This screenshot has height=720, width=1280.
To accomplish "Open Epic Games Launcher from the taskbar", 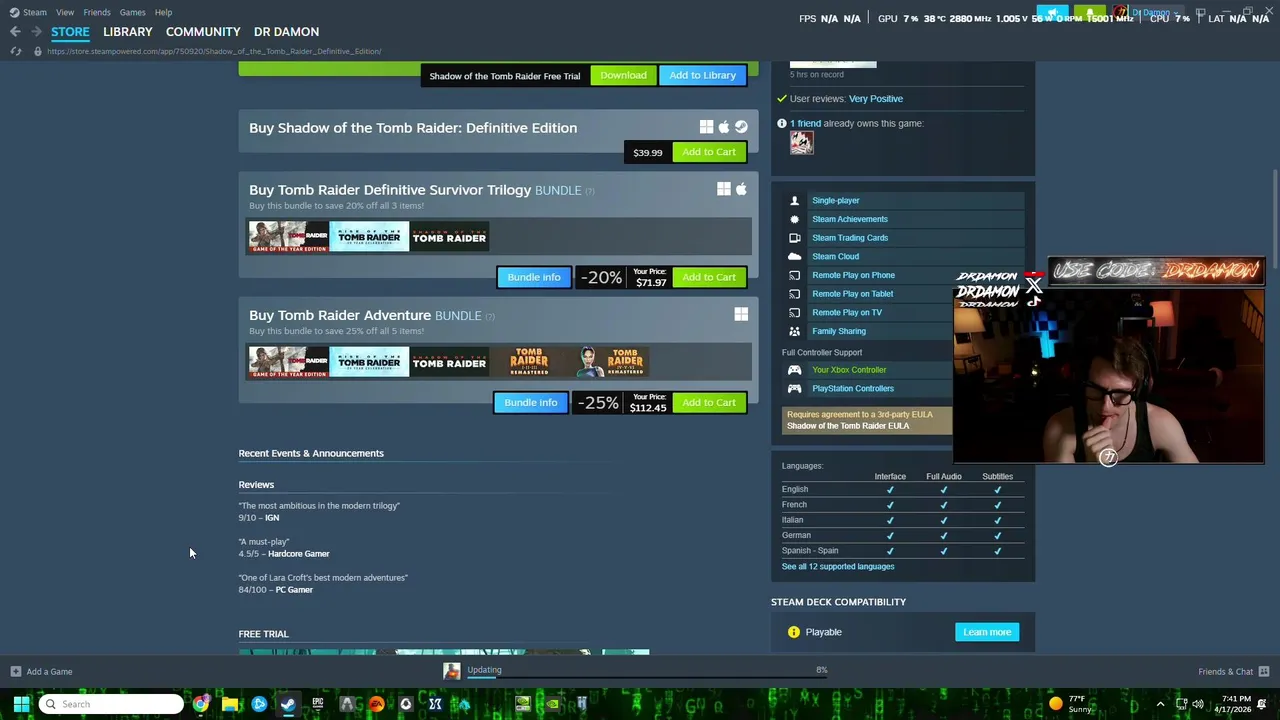I will [318, 704].
